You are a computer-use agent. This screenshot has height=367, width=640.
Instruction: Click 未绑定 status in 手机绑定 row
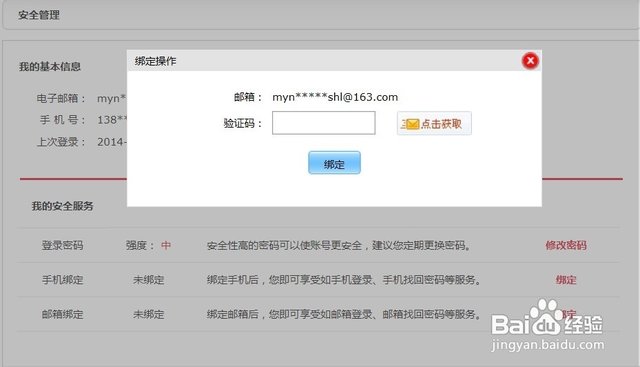(x=149, y=280)
